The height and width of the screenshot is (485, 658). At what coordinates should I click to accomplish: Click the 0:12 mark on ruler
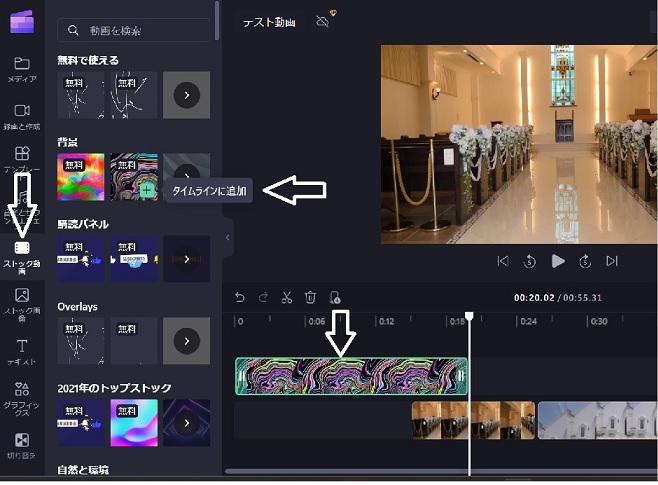pos(386,321)
